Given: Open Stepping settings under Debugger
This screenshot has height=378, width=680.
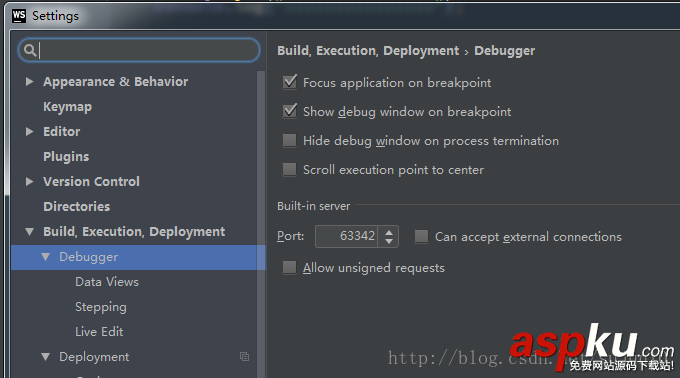Looking at the screenshot, I should (x=101, y=307).
